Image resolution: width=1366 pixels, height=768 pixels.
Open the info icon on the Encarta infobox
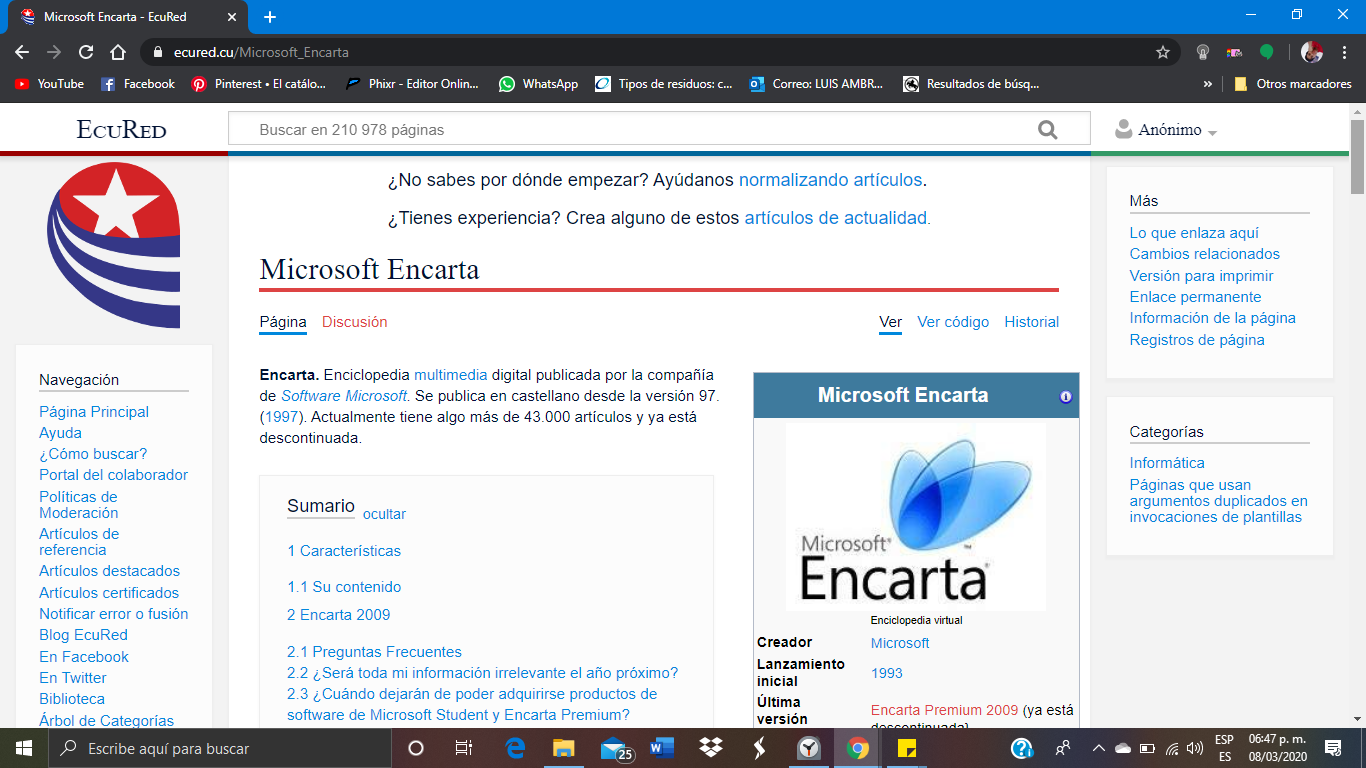pyautogui.click(x=1064, y=394)
